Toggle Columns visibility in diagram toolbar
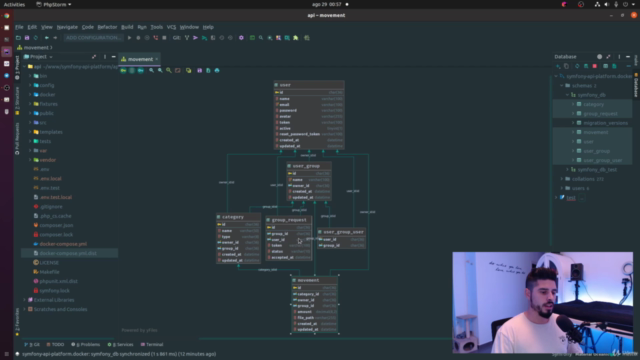640x360 pixels. 132,70
